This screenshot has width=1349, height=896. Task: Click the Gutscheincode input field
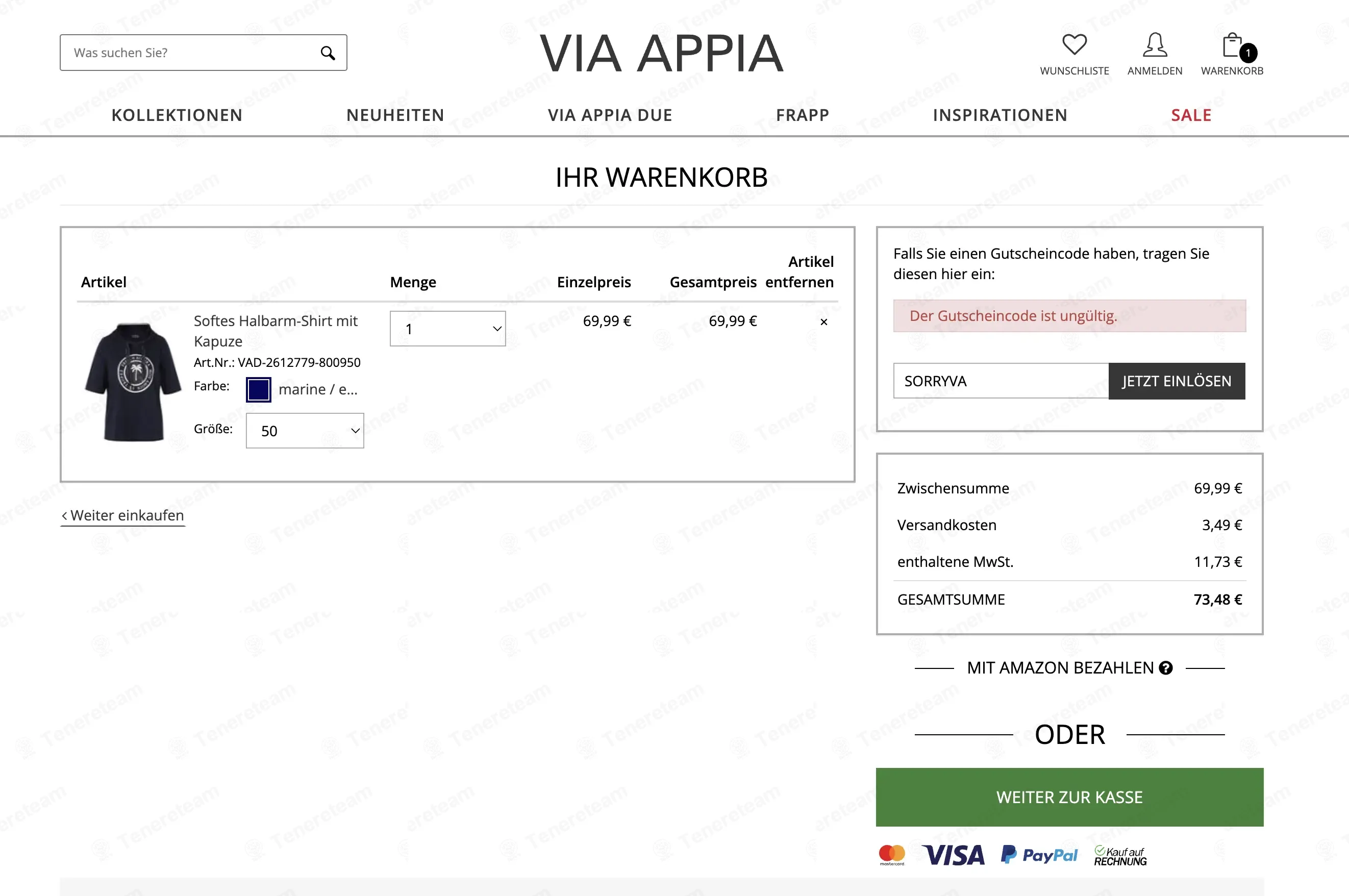coord(1001,381)
